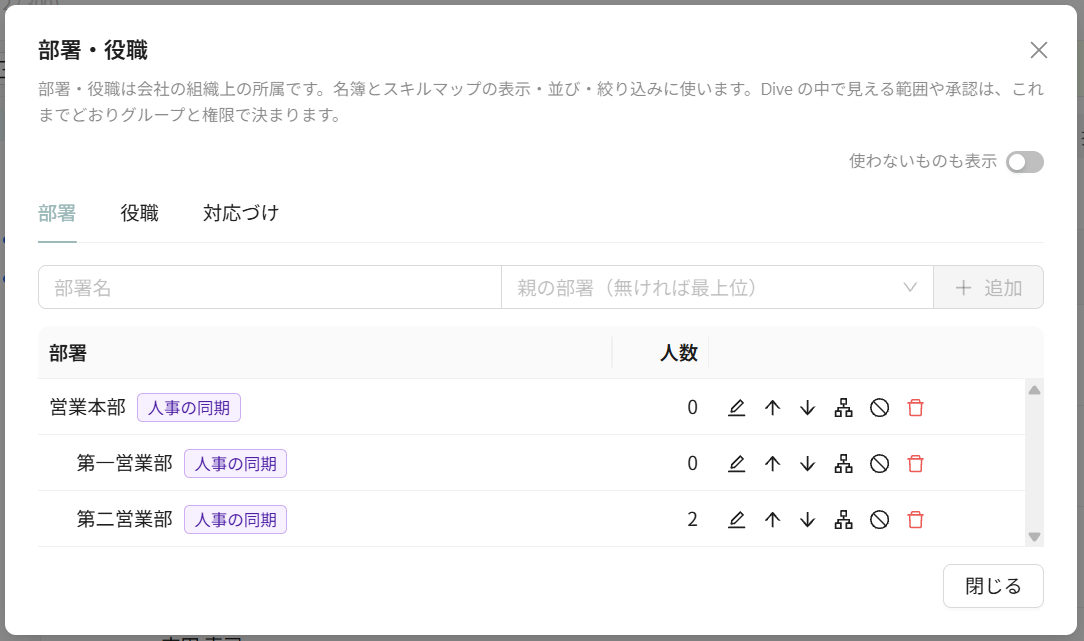Image resolution: width=1084 pixels, height=641 pixels.
Task: Change parent department of 第一営業部
Action: 843,464
